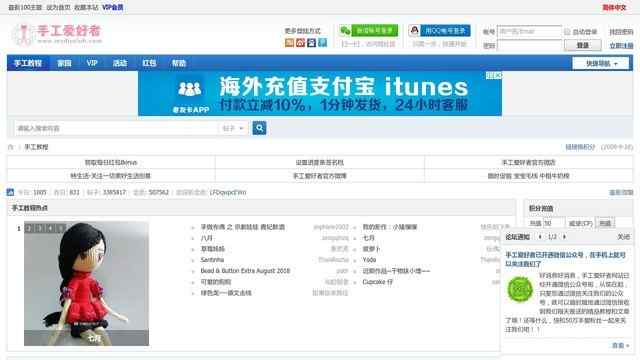The height and width of the screenshot is (360, 640).
Task: Expand the 查看 link at notice bottom
Action: (620, 345)
